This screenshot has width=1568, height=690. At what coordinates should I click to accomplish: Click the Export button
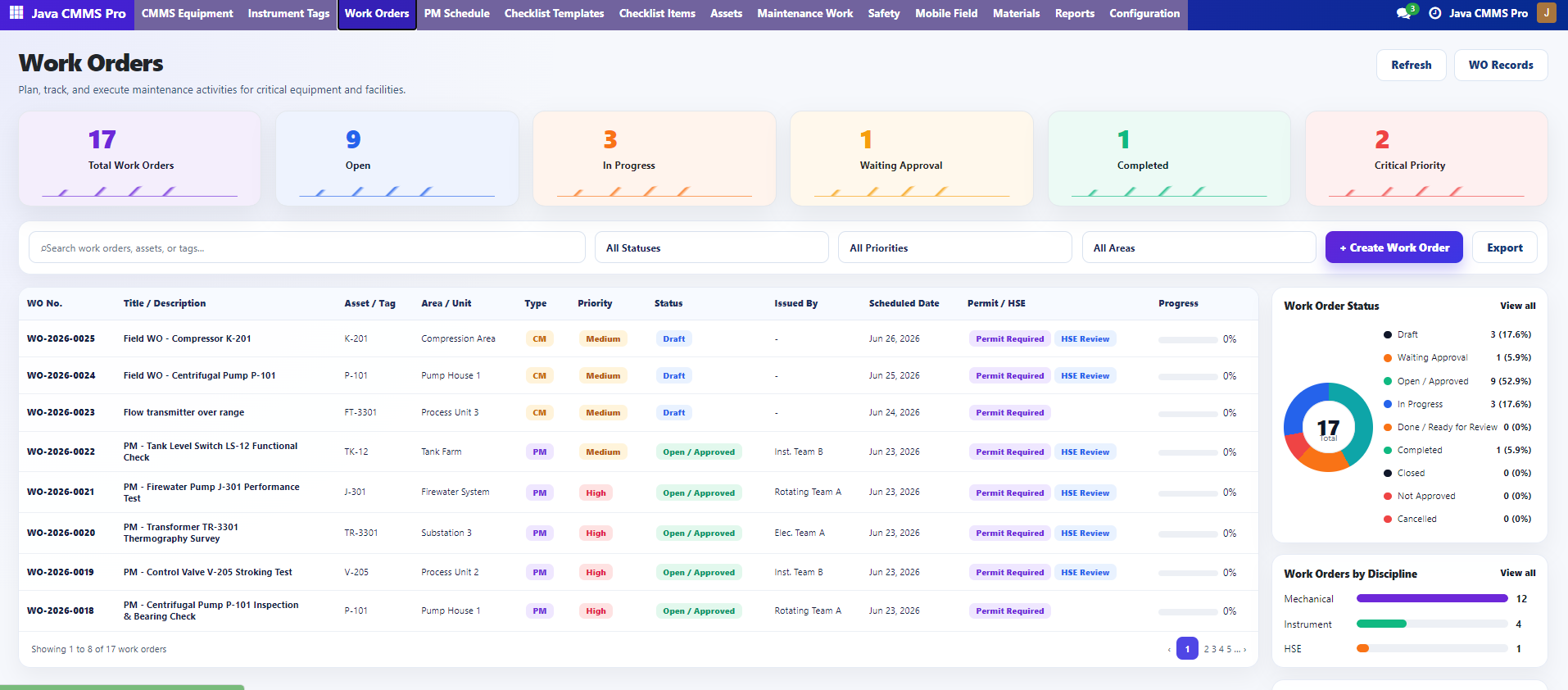click(x=1504, y=247)
